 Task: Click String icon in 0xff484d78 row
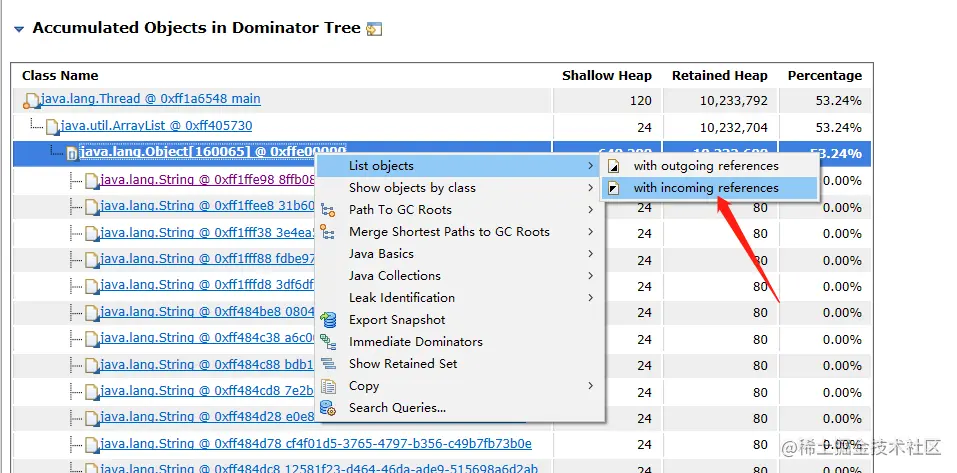pyautogui.click(x=92, y=445)
